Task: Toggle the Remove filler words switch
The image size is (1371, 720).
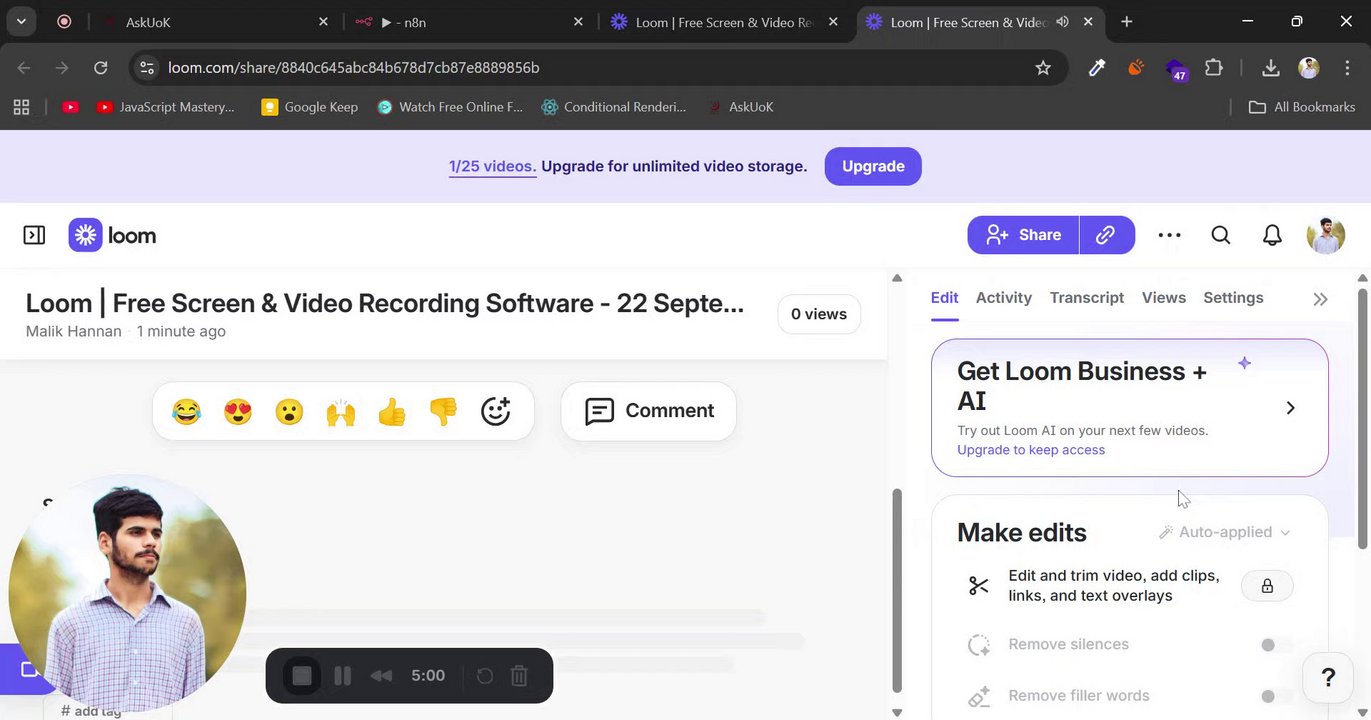Action: tap(1275, 696)
